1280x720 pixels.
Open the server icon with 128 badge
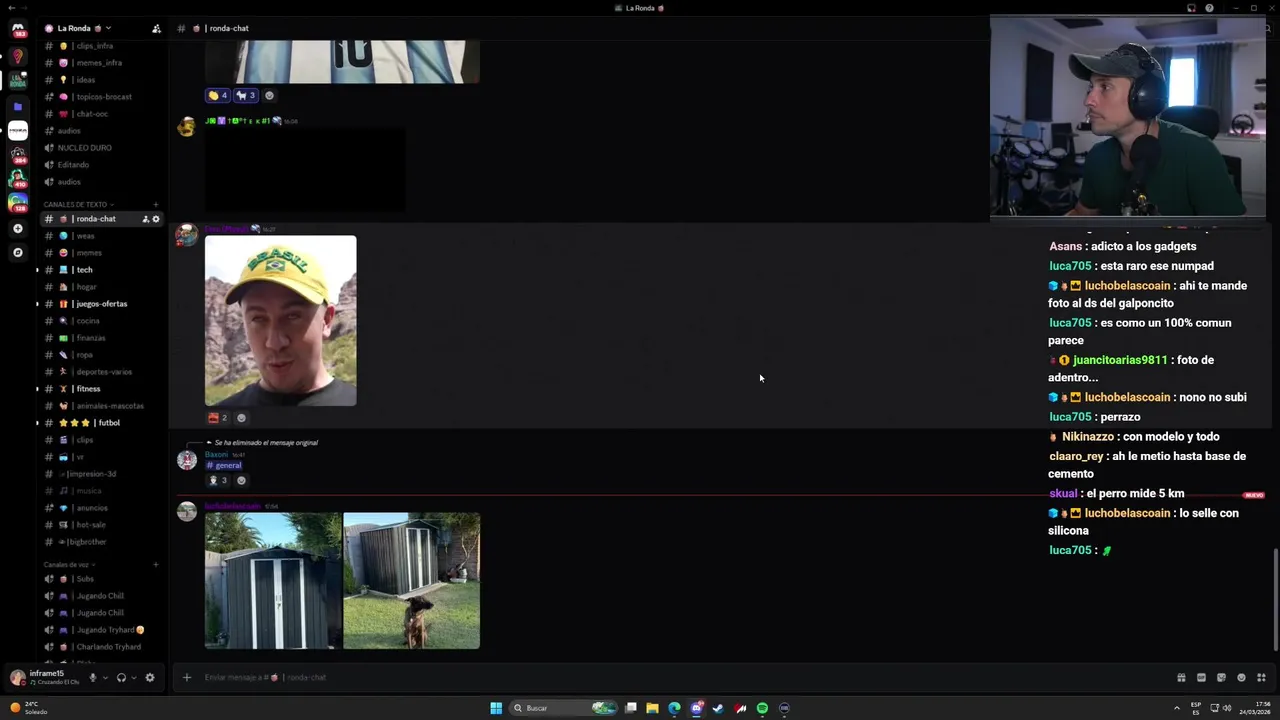click(17, 203)
